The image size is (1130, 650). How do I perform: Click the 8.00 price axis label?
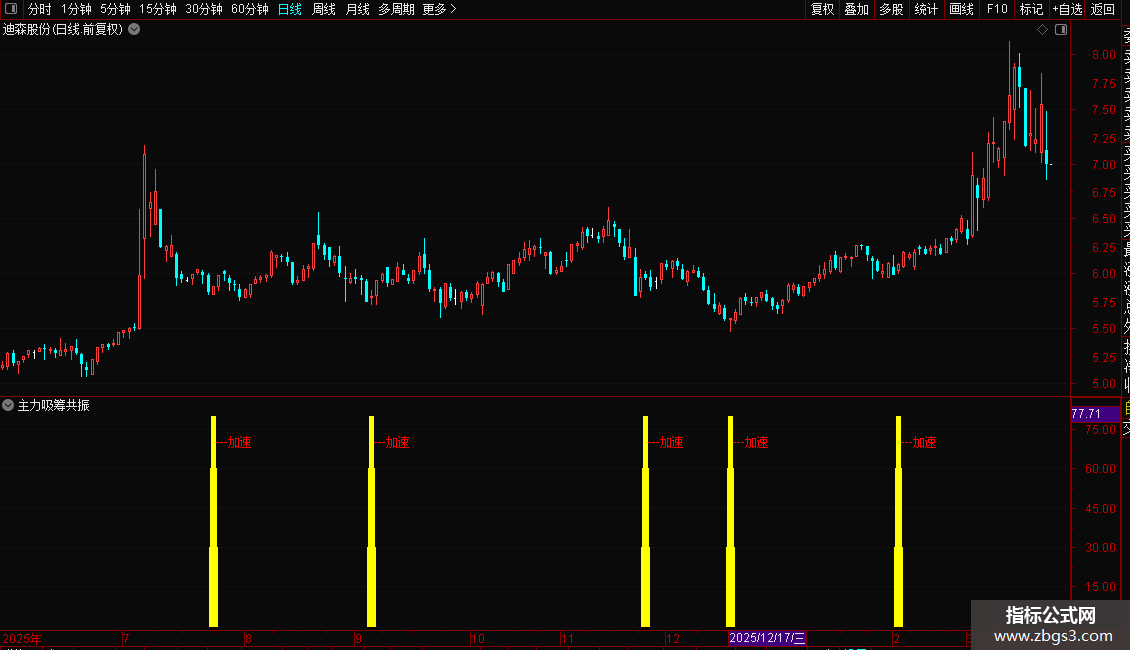click(1103, 55)
